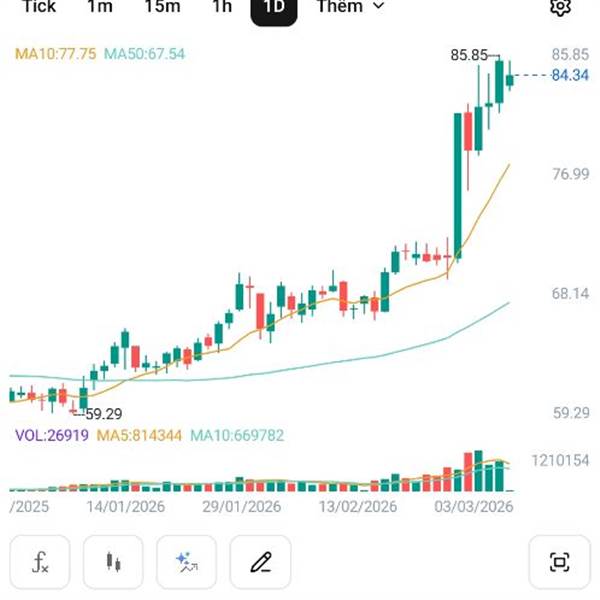This screenshot has width=600, height=600.
Task: Open the AI sparkle trend analysis tool
Action: coord(187,562)
